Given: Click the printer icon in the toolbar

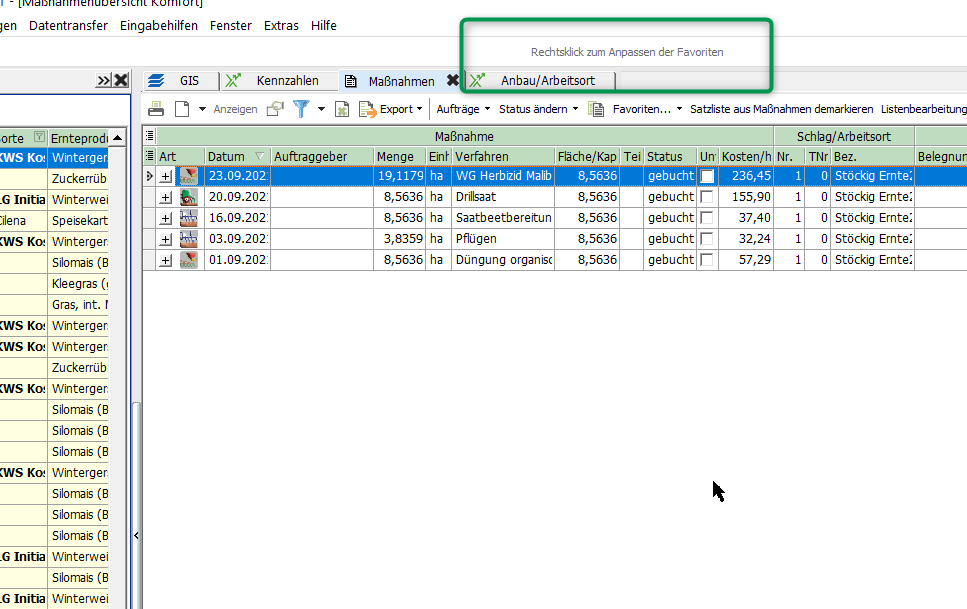Looking at the screenshot, I should (156, 109).
